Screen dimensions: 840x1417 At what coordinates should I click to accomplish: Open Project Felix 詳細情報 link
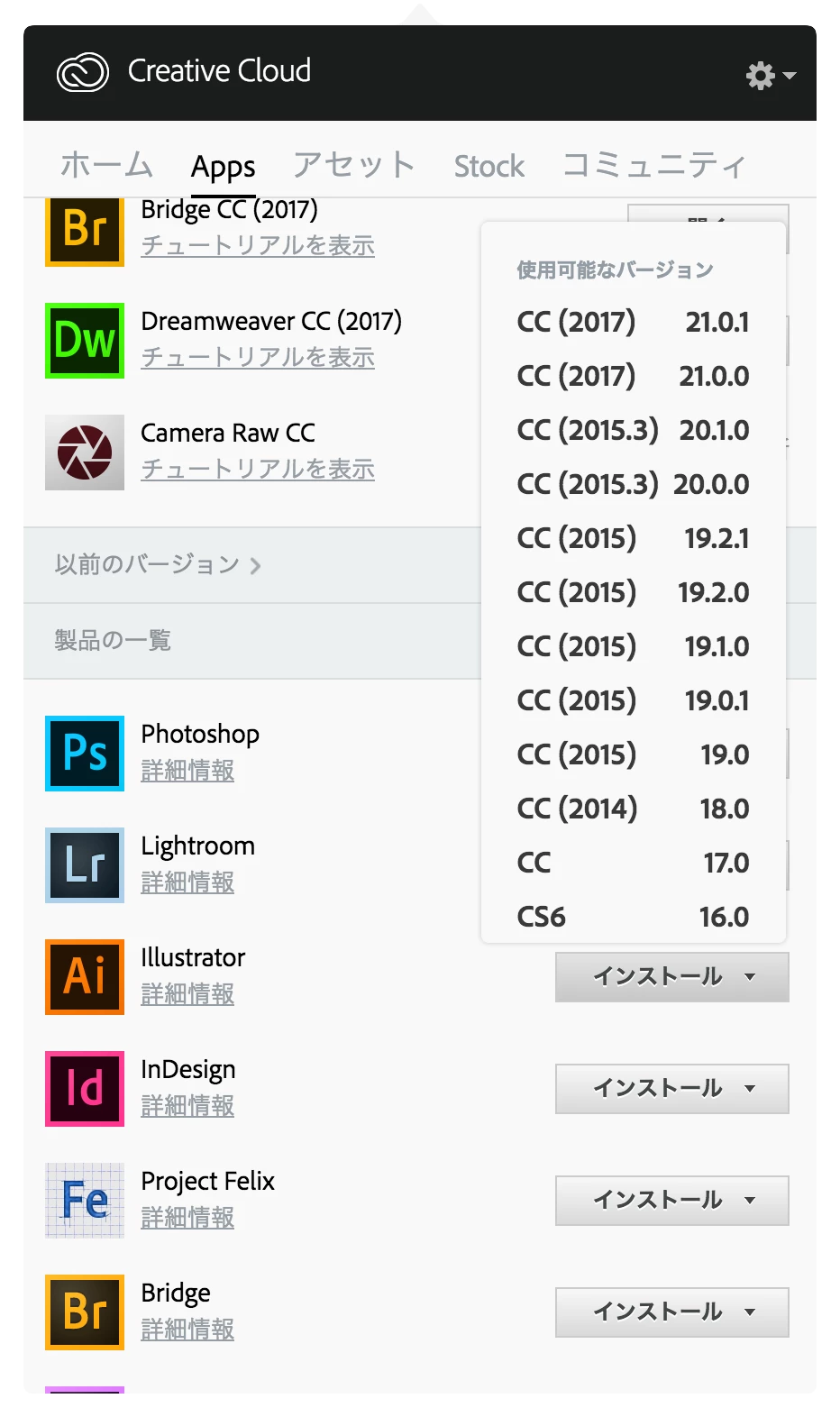click(x=187, y=1218)
